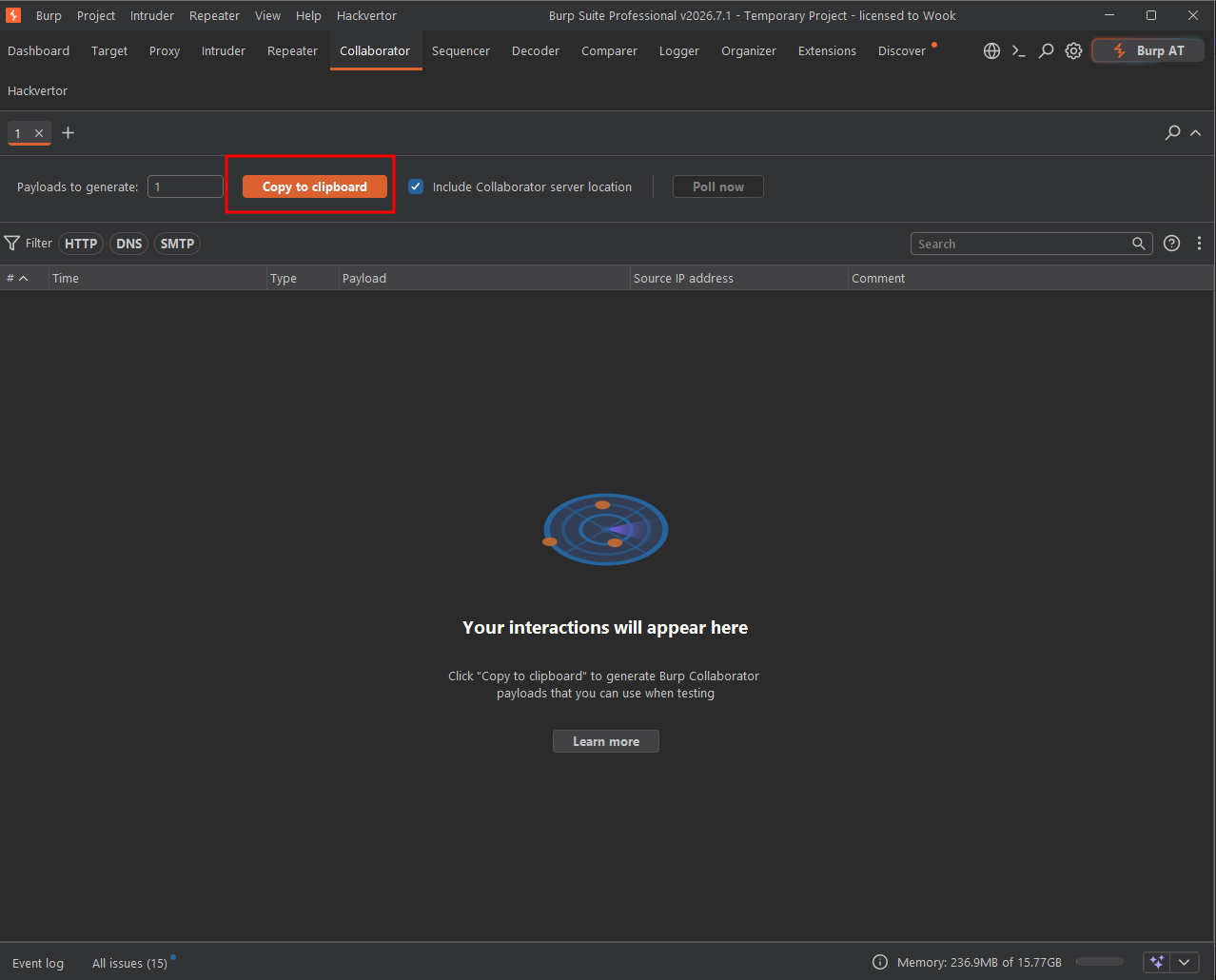Toggle Include Collaborator server location checkbox

pos(416,186)
